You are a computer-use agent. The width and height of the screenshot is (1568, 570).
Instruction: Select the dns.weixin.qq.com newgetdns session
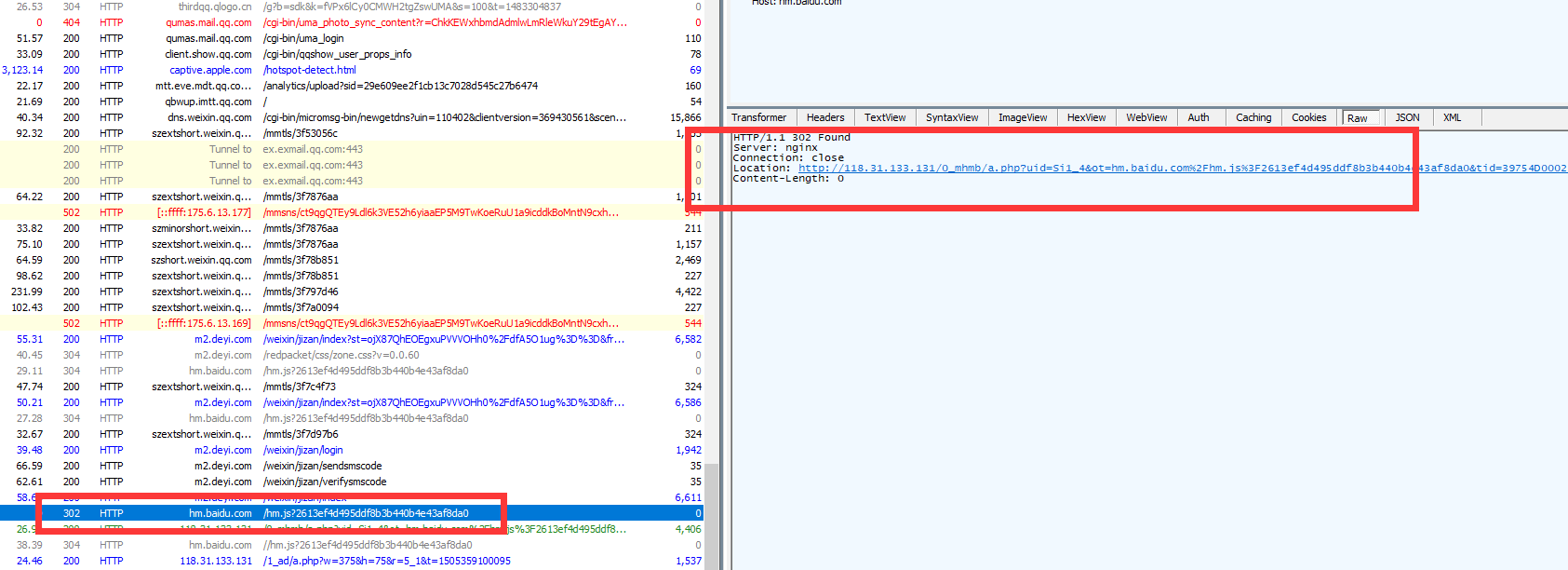pos(352,117)
